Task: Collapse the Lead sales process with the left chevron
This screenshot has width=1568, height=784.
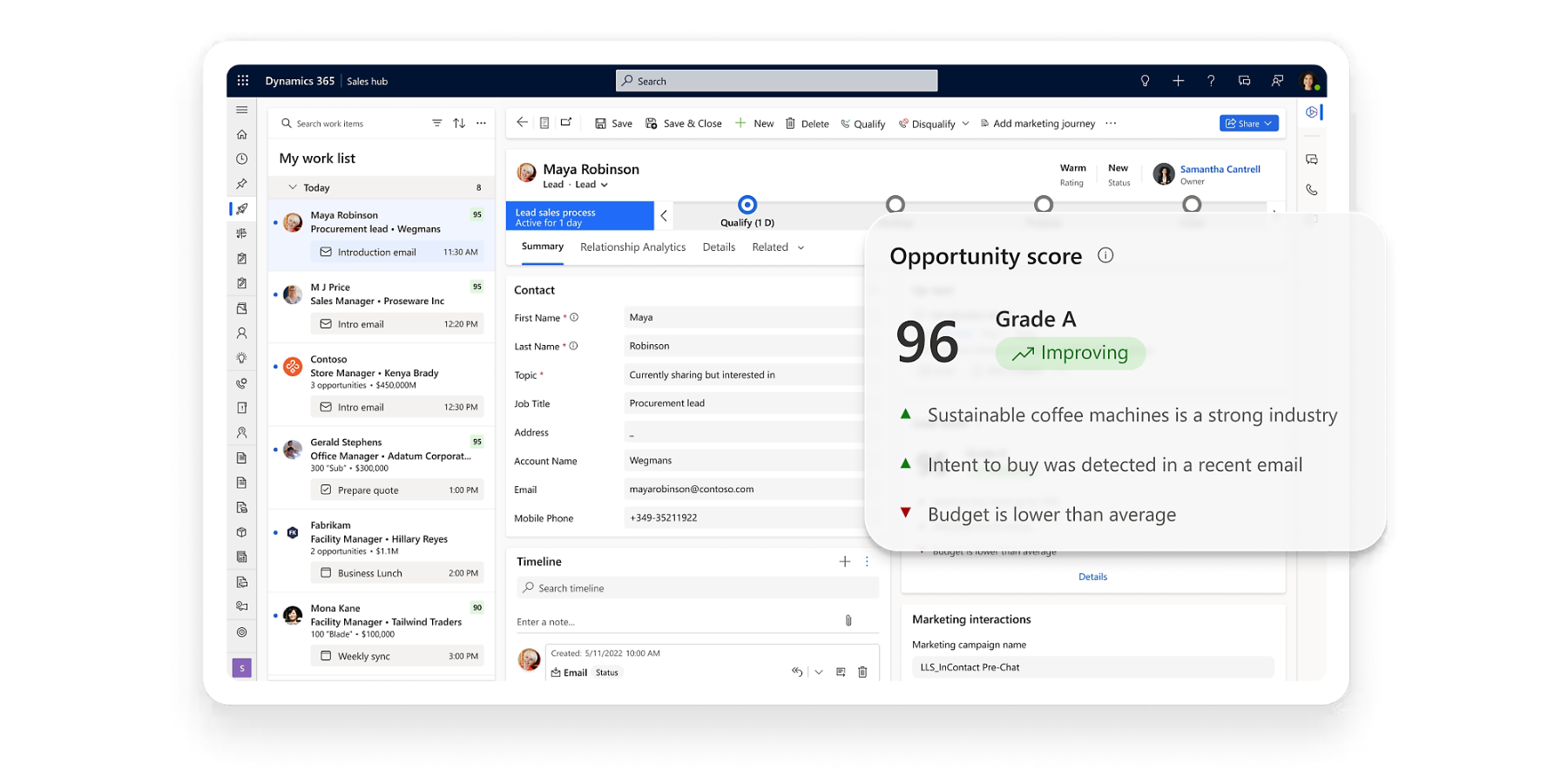Action: pos(664,215)
